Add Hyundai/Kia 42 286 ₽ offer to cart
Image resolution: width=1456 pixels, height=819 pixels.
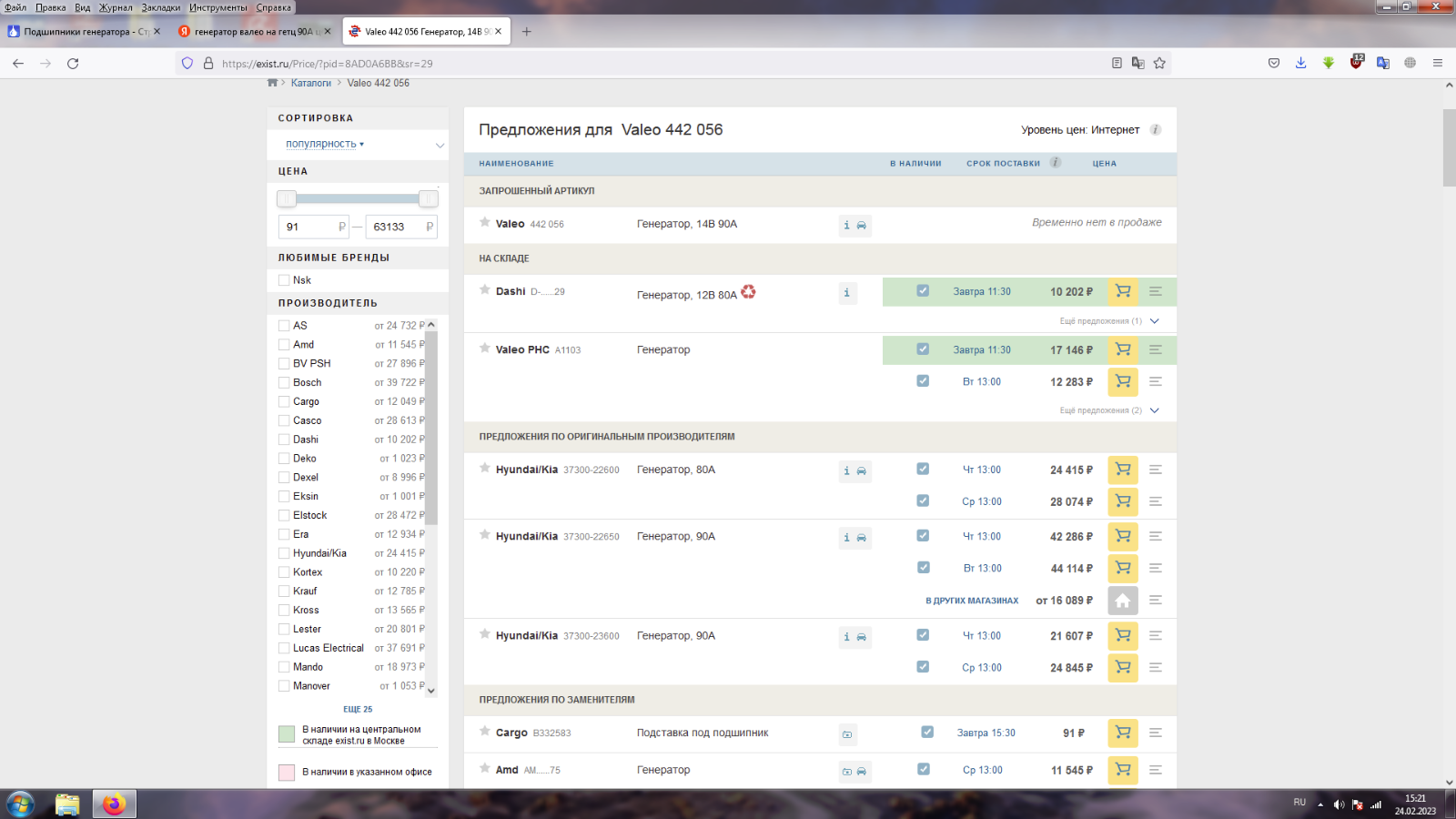pos(1123,536)
